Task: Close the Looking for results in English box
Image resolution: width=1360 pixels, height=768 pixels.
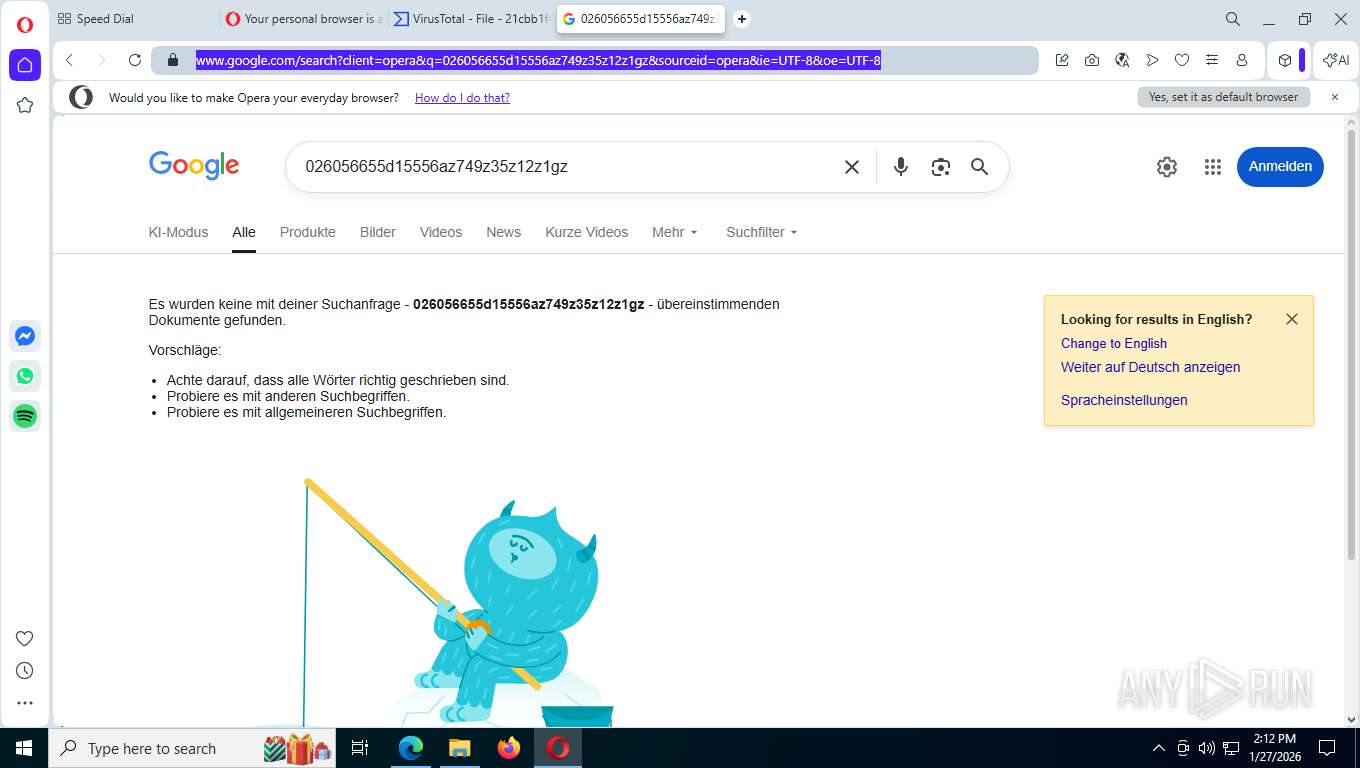Action: click(1292, 319)
